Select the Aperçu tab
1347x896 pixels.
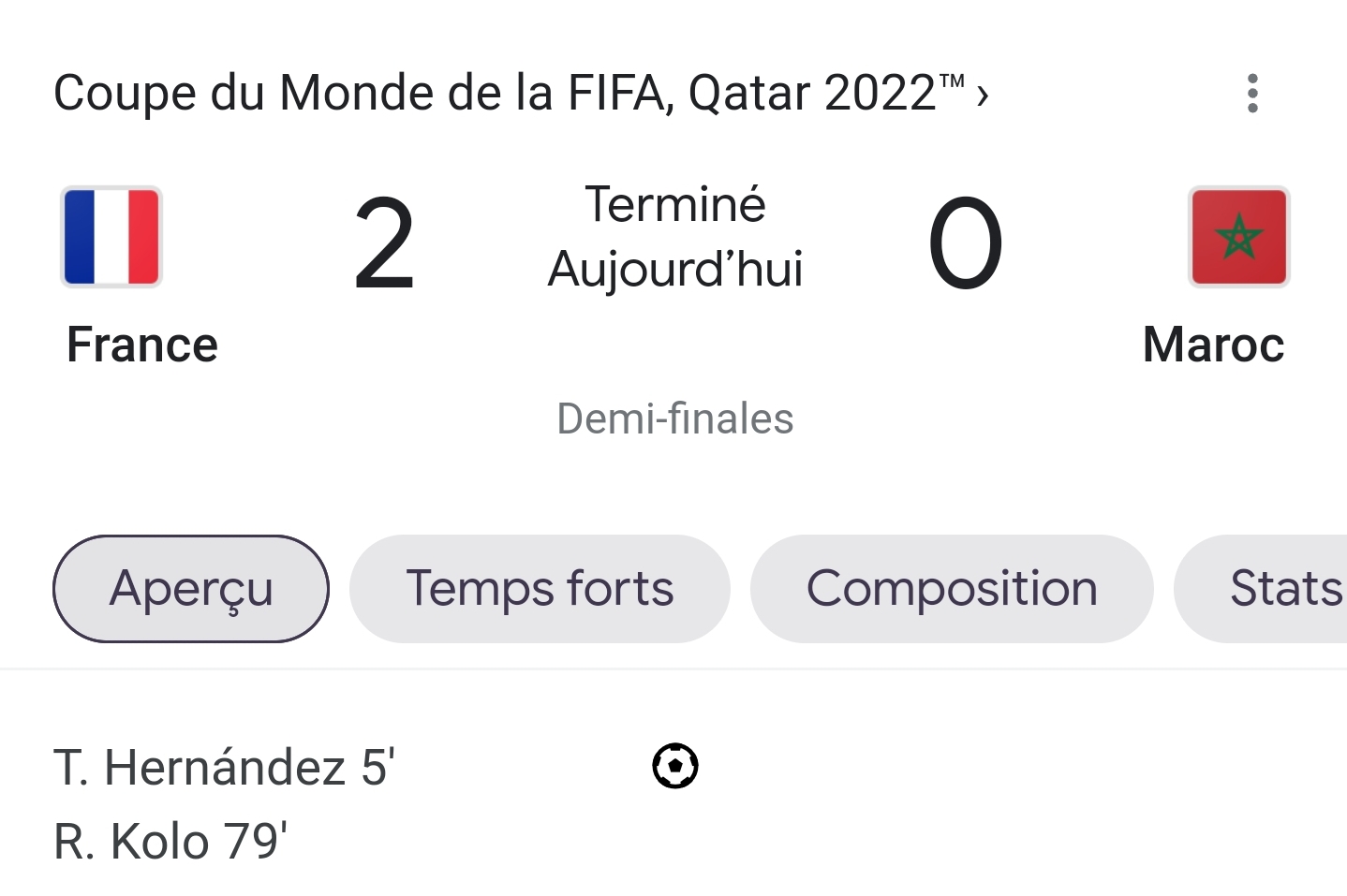coord(191,589)
